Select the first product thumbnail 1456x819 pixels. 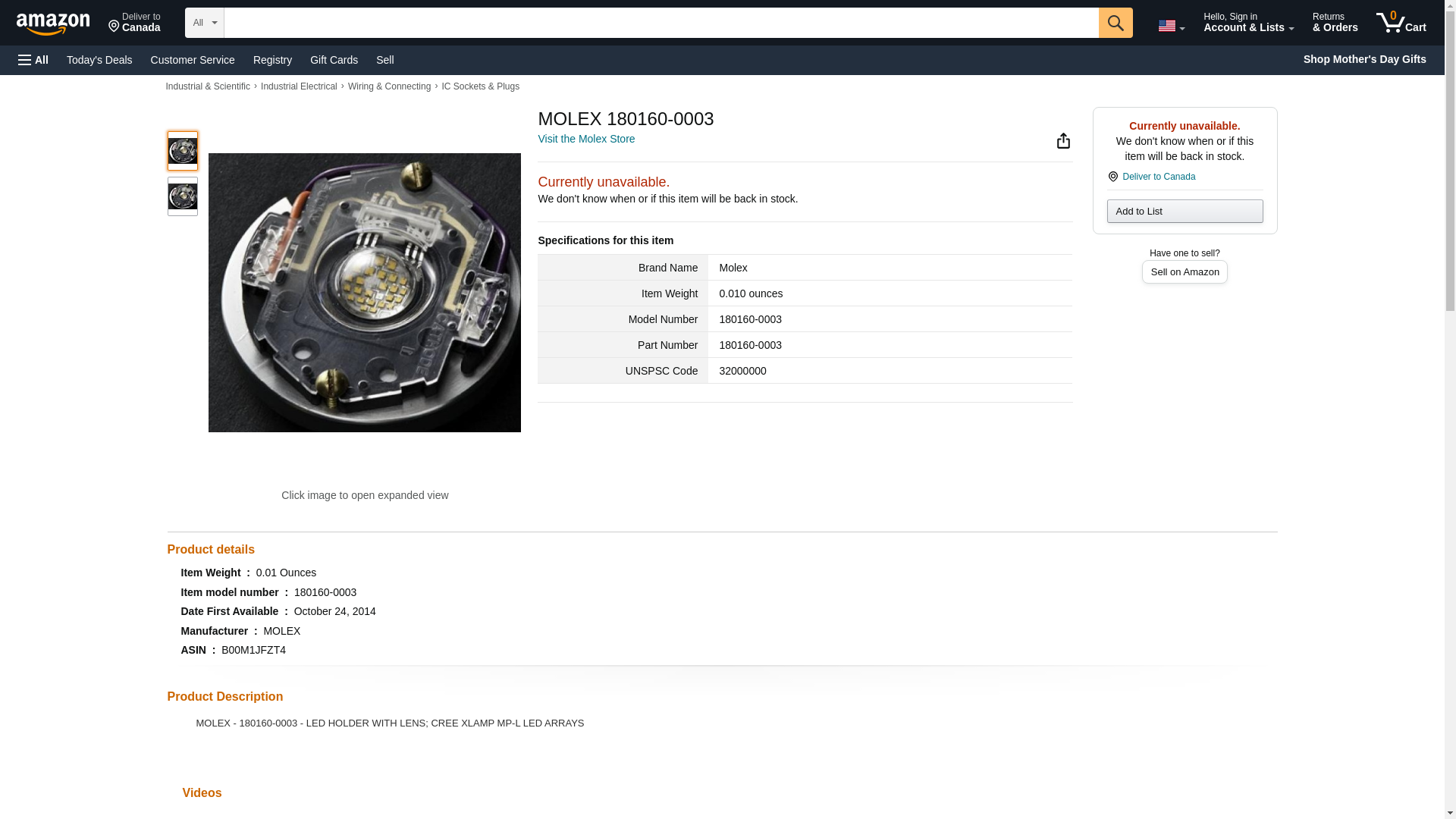(182, 151)
